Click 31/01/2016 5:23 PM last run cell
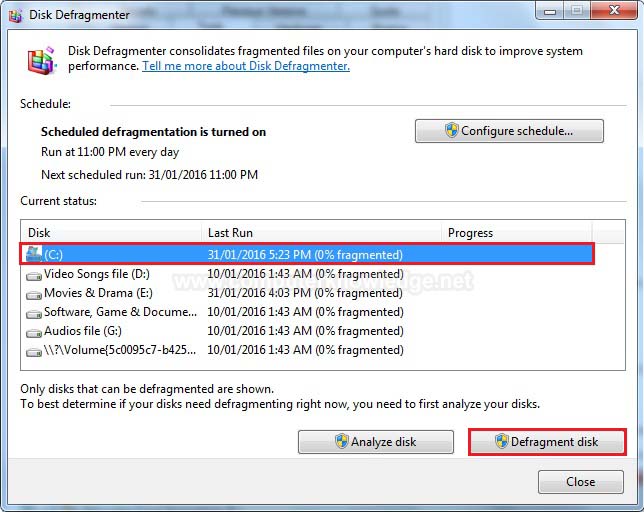644x512 pixels. 305,255
